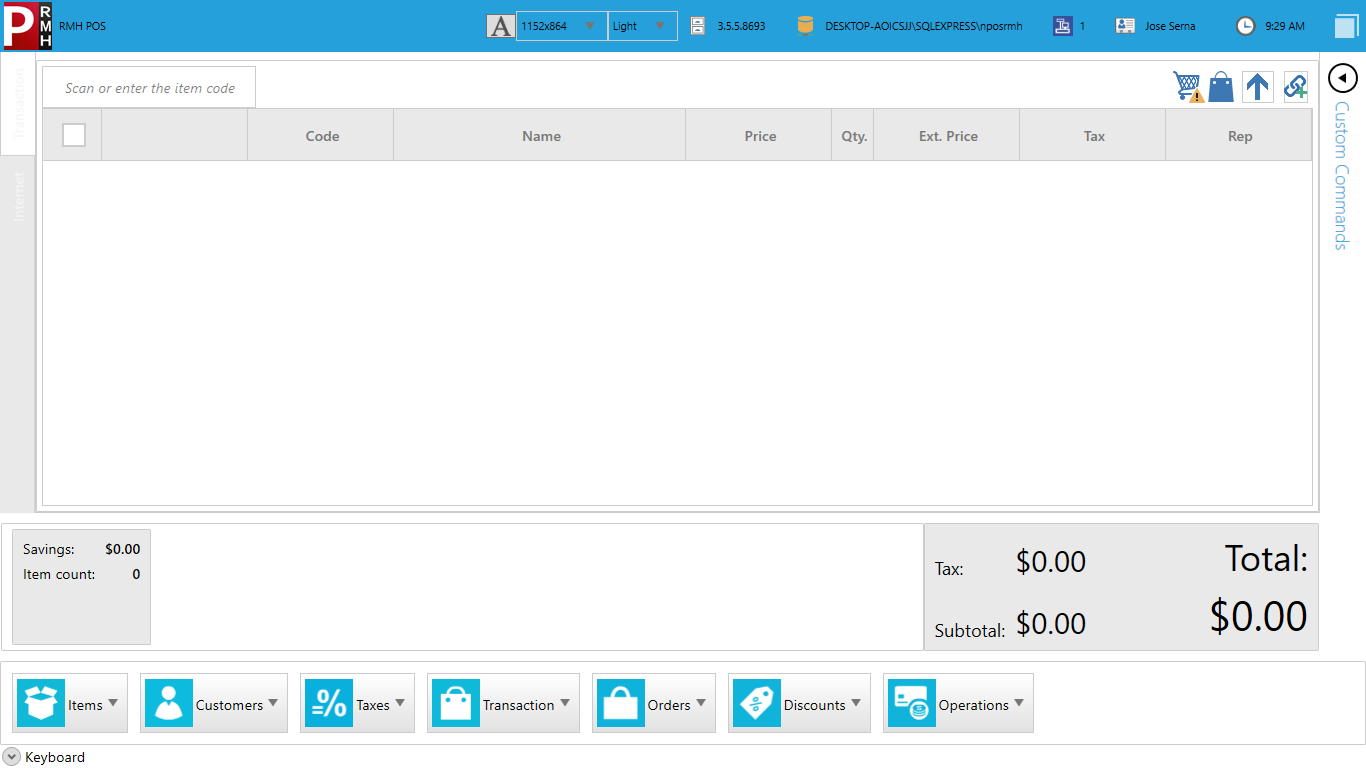Switch to the Internet side tab

point(18,196)
